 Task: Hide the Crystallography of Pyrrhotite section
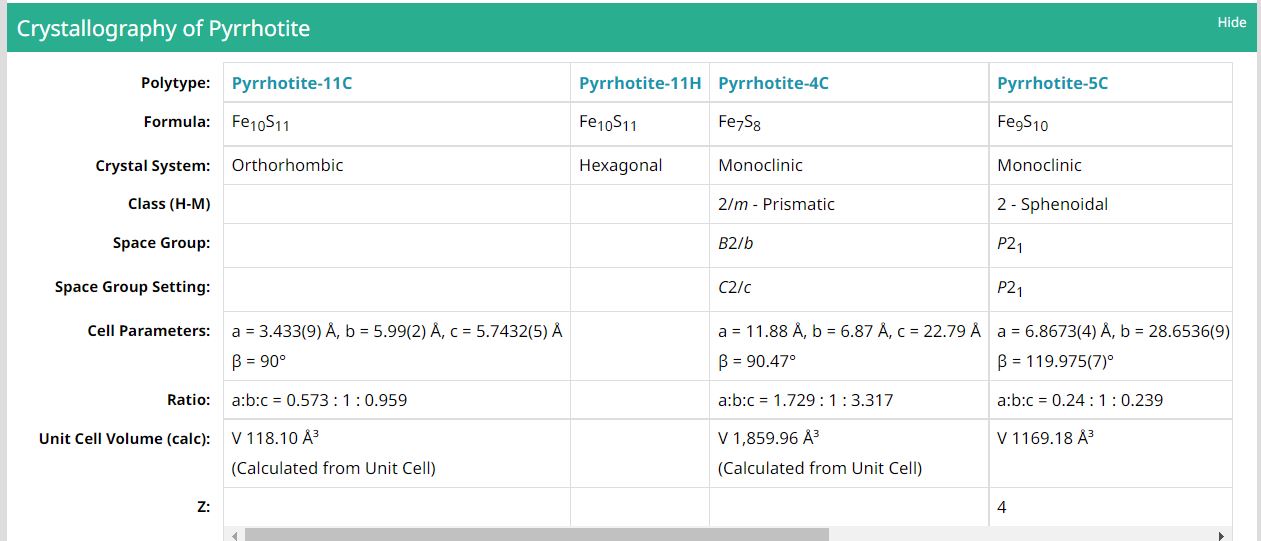pyautogui.click(x=1231, y=22)
